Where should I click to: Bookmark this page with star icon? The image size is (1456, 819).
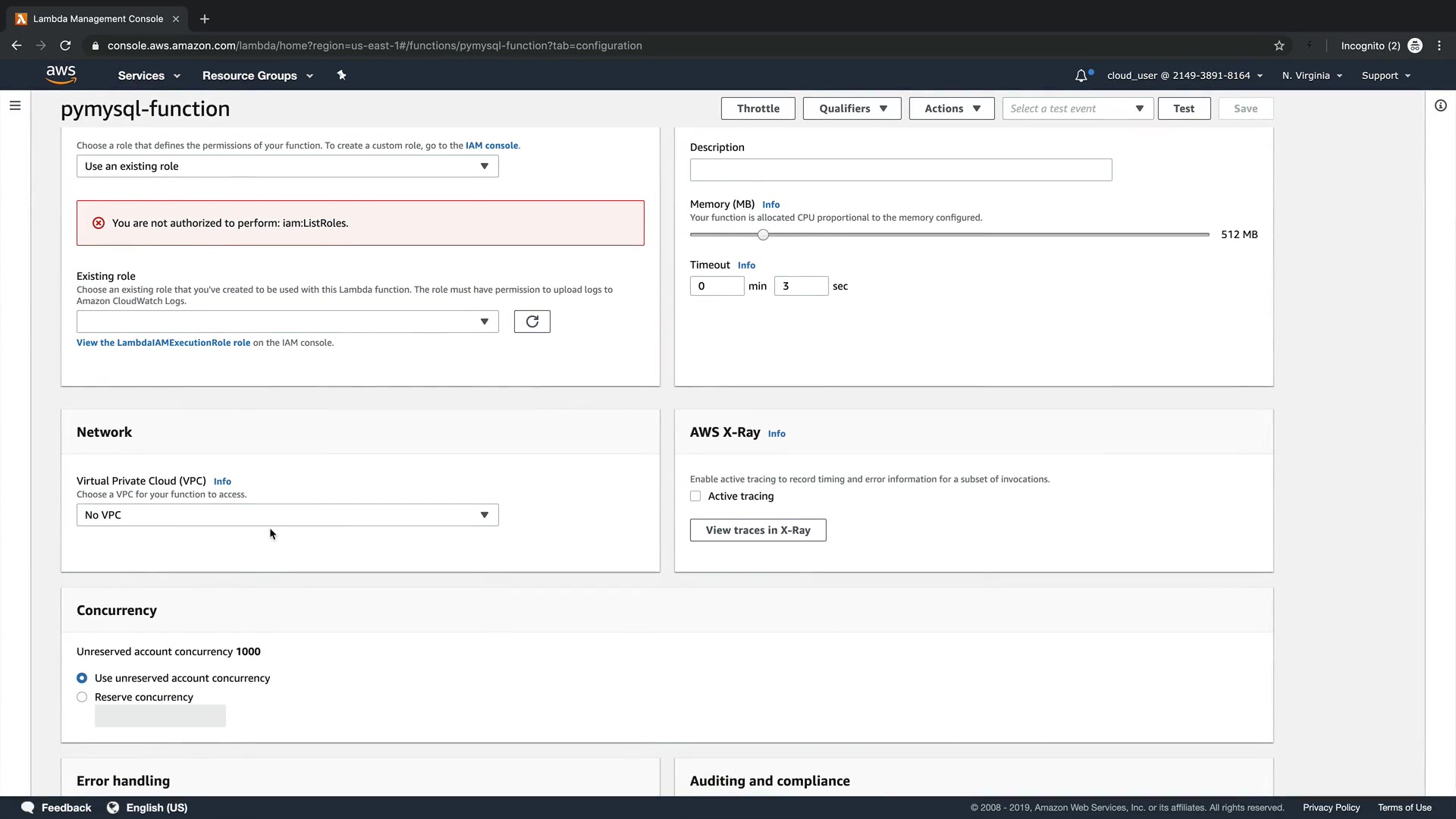[1279, 45]
